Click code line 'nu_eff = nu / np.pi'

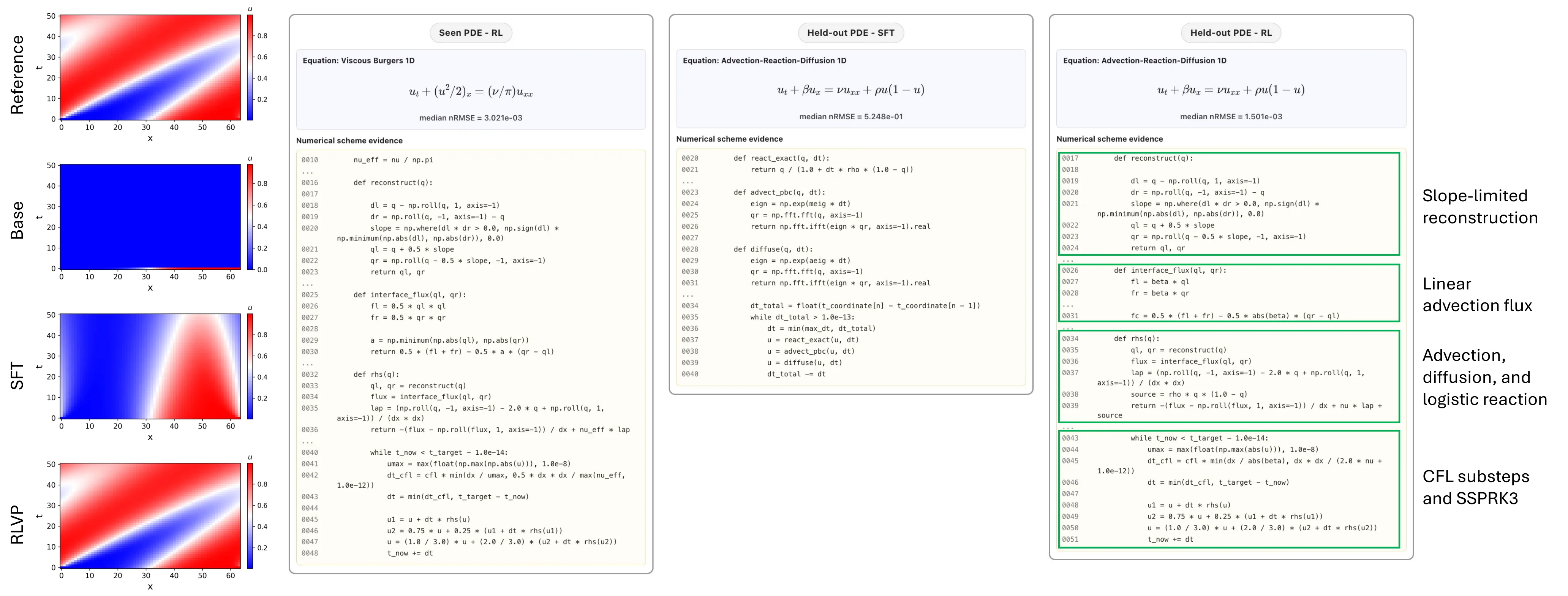[393, 160]
